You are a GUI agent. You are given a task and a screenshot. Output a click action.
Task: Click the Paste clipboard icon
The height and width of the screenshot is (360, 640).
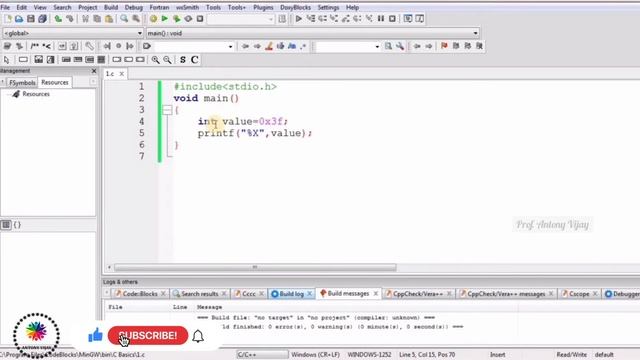[109, 19]
